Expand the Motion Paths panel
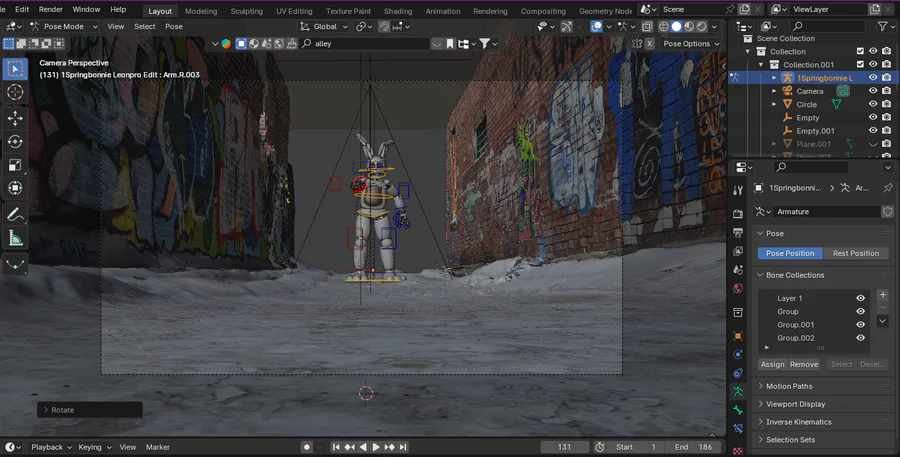The image size is (900, 457). 789,386
